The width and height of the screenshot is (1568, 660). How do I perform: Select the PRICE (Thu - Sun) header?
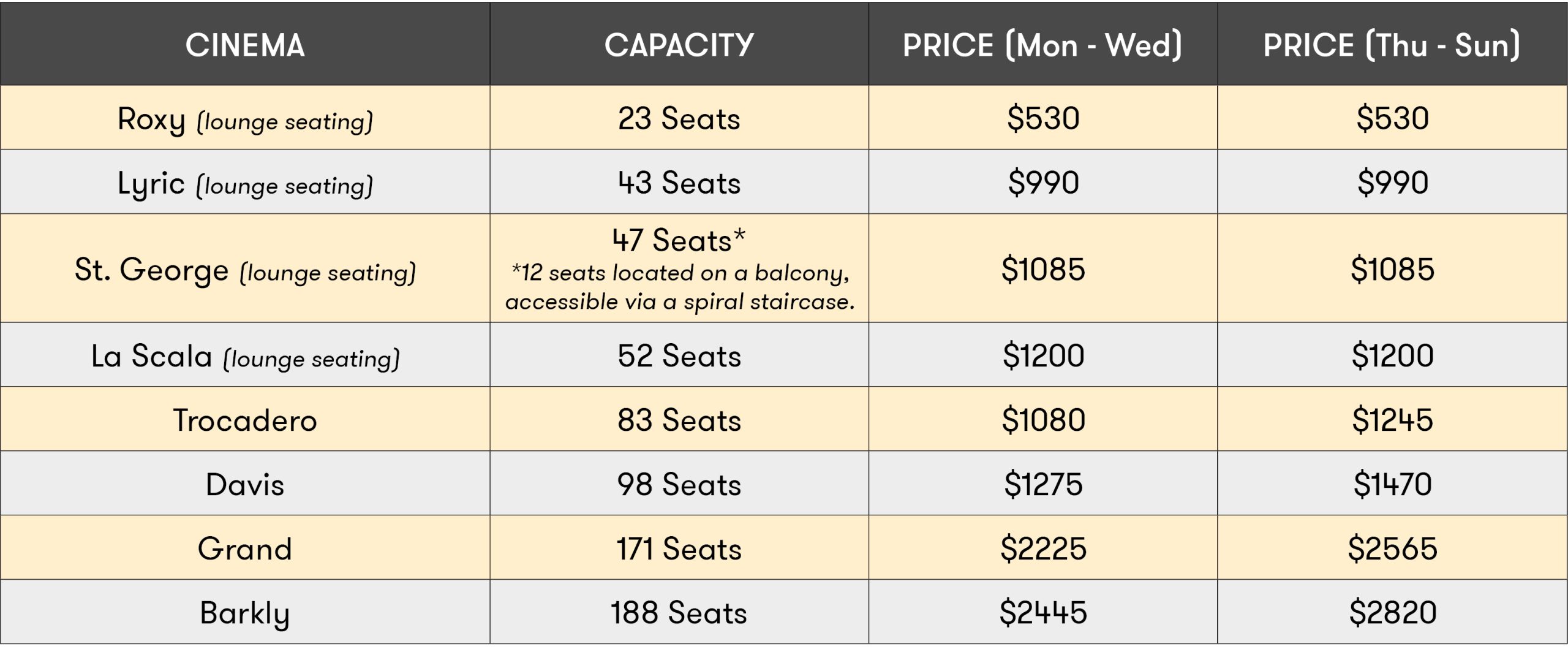click(1392, 45)
